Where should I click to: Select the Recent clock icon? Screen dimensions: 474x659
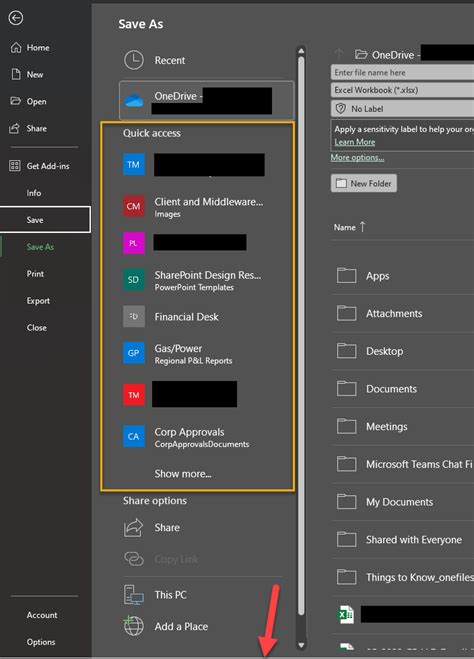(x=134, y=60)
